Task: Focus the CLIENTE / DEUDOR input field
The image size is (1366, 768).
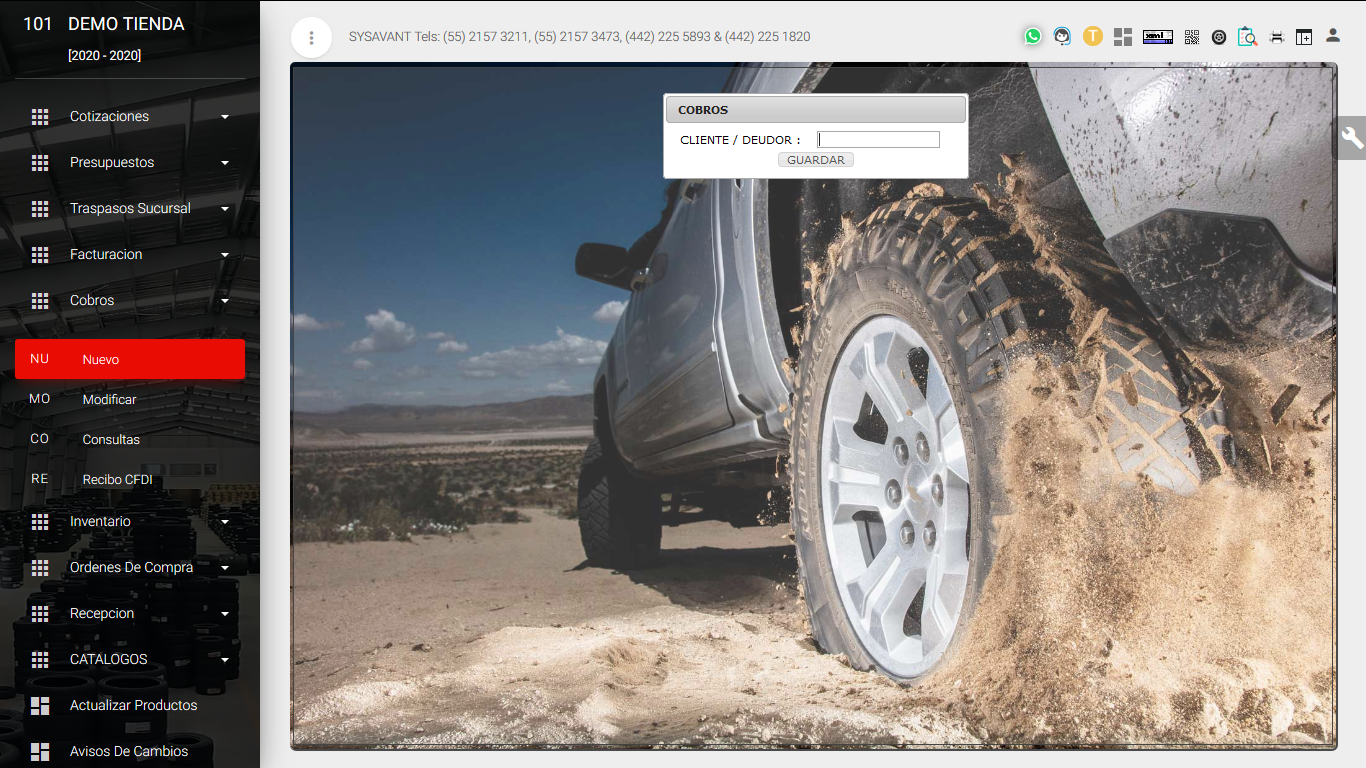Action: click(878, 140)
